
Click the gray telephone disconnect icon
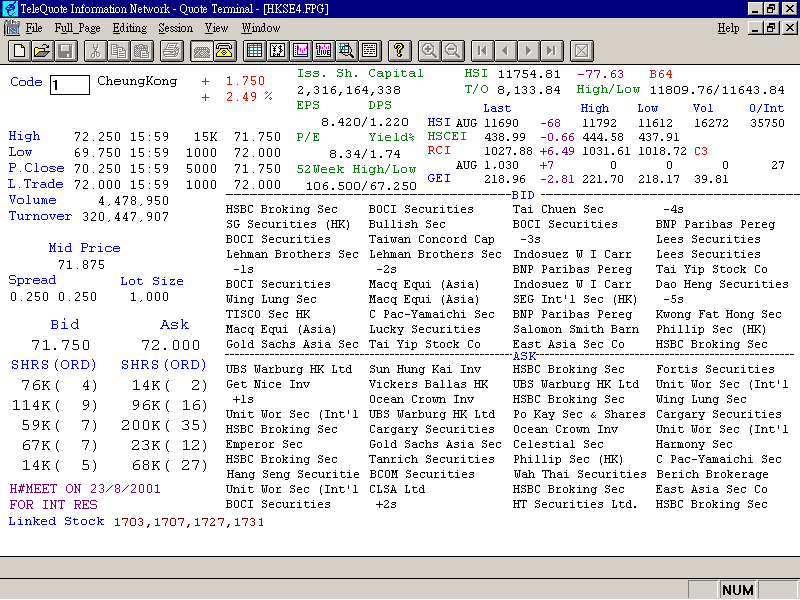[202, 51]
